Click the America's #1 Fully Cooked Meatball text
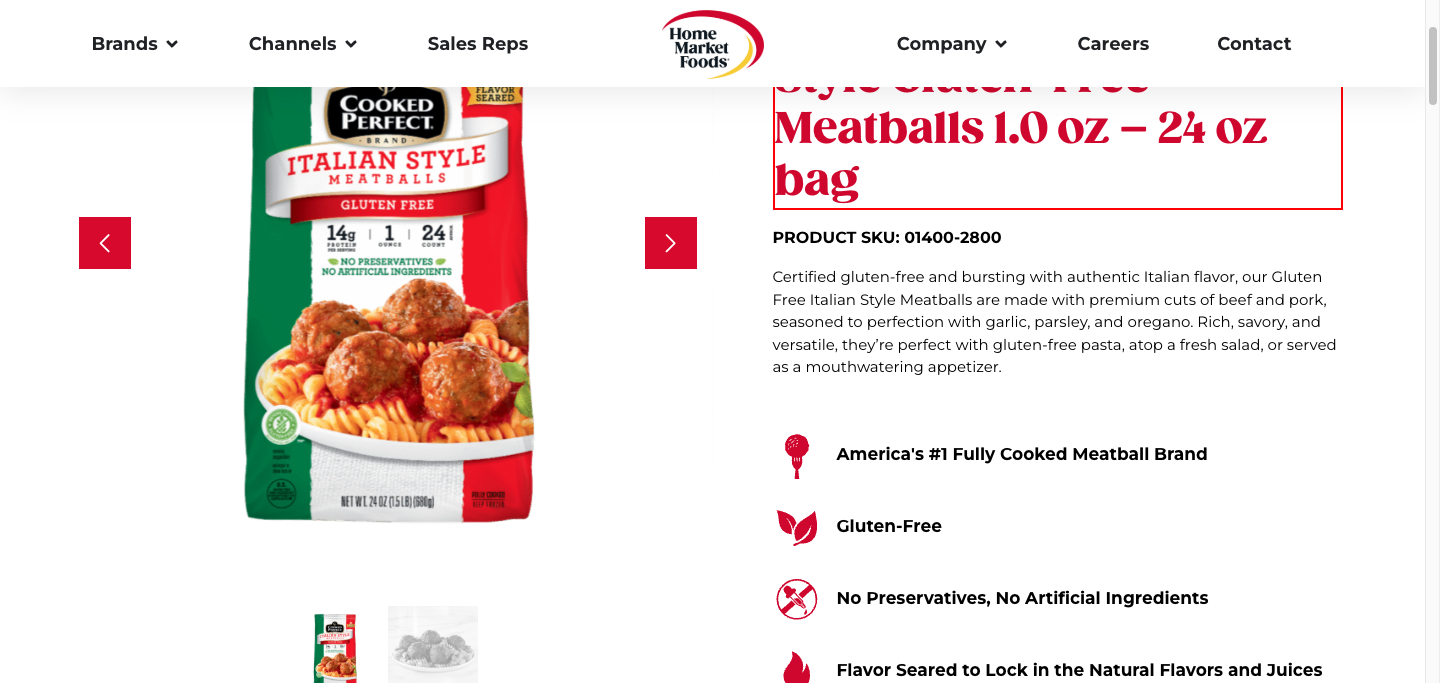Viewport: 1440px width, 683px height. click(1022, 454)
